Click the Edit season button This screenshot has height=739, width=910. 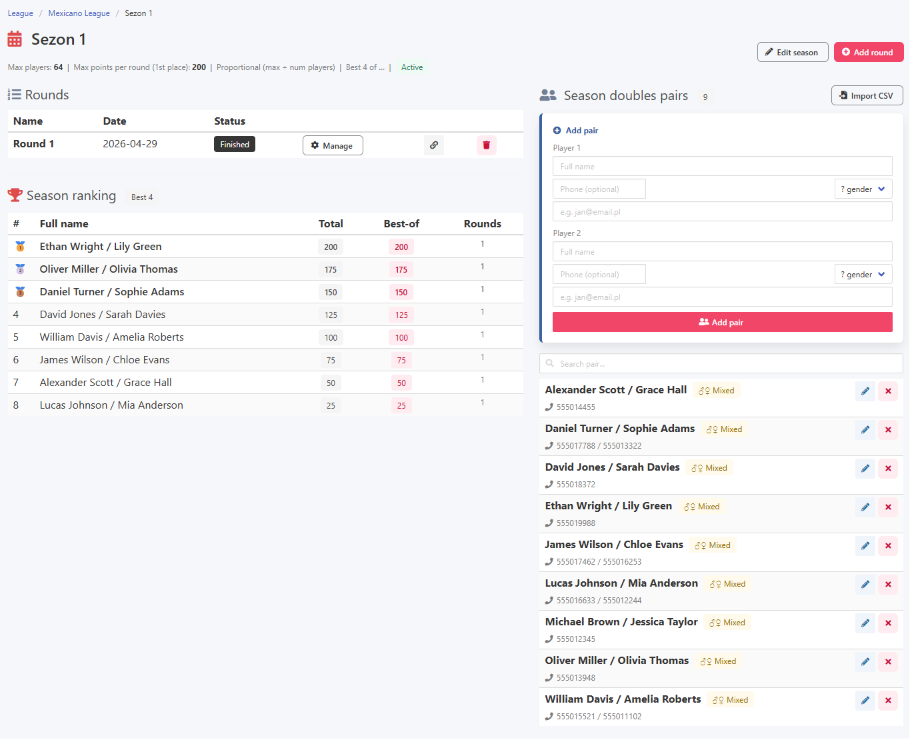pyautogui.click(x=792, y=52)
